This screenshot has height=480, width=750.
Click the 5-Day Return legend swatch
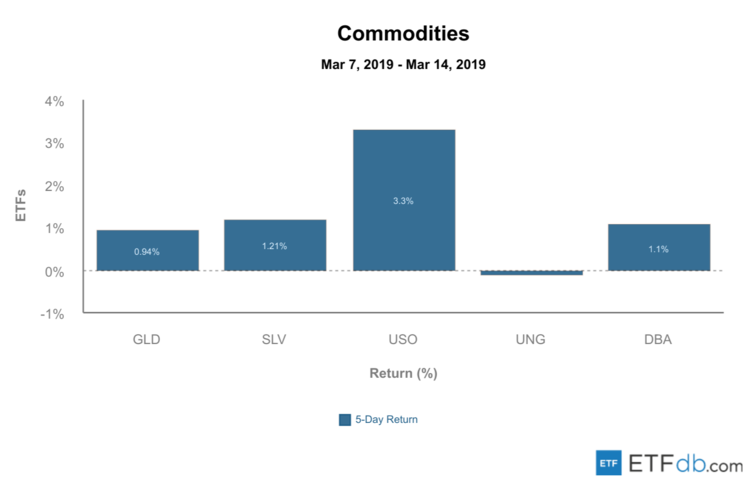(345, 420)
